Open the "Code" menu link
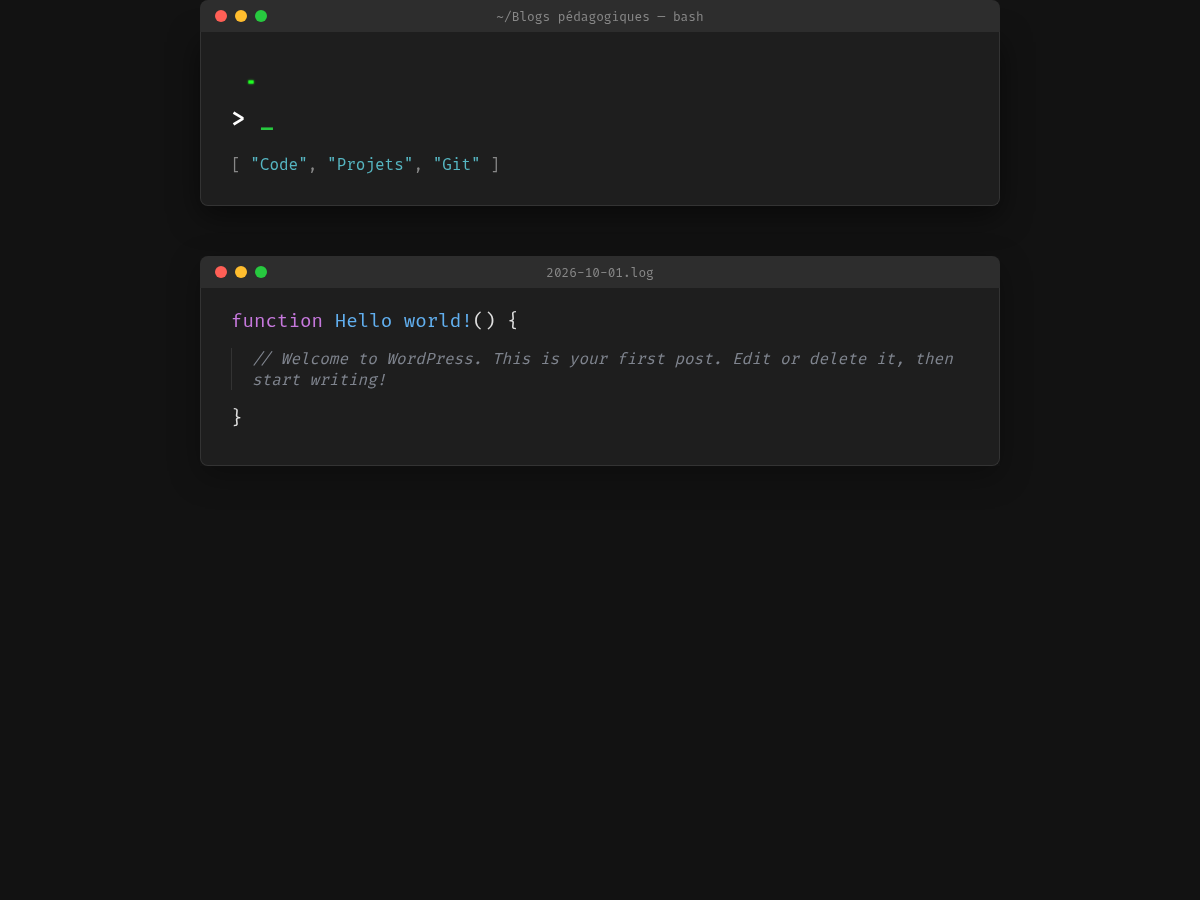This screenshot has width=1200, height=900. click(x=279, y=165)
